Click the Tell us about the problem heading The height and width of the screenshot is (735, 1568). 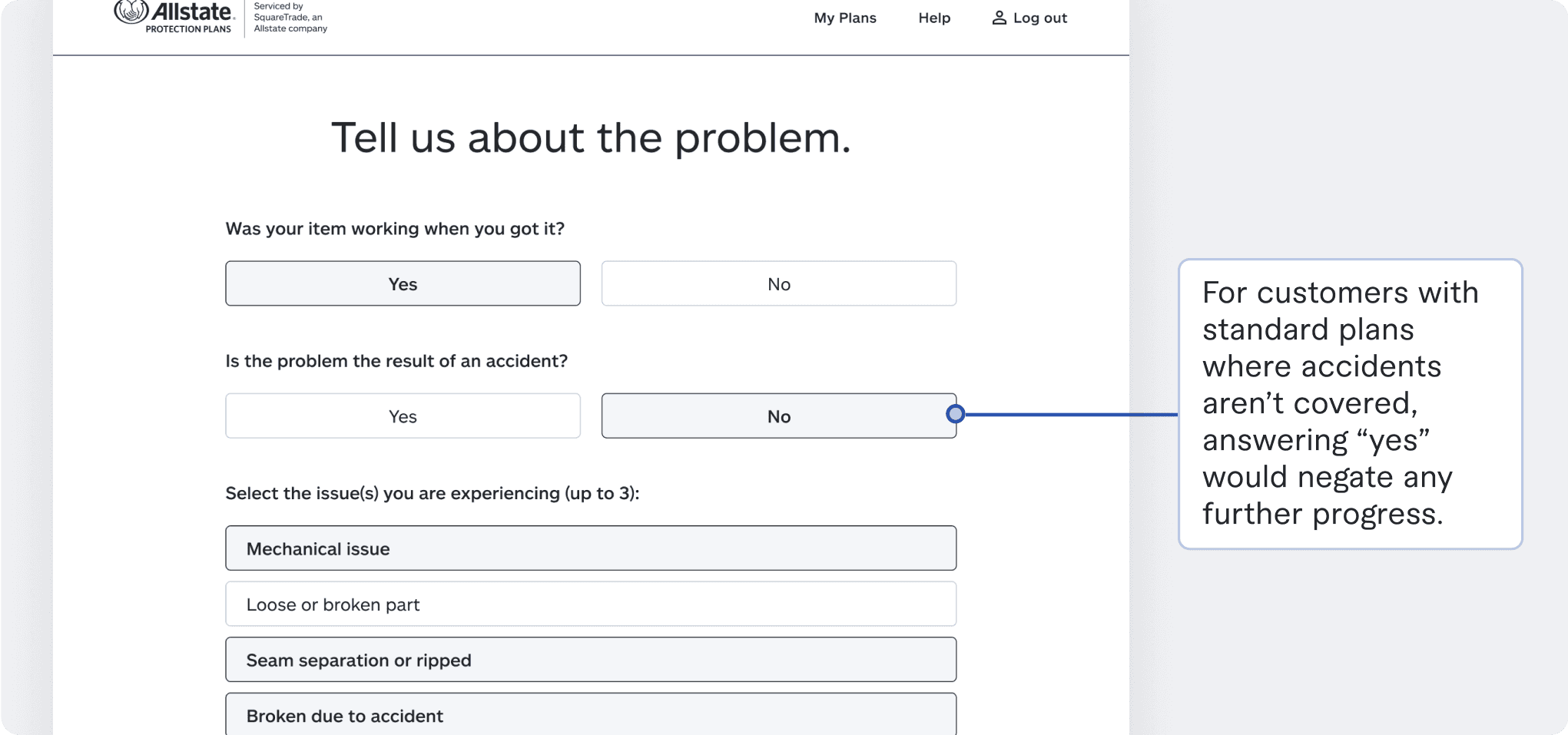point(591,138)
